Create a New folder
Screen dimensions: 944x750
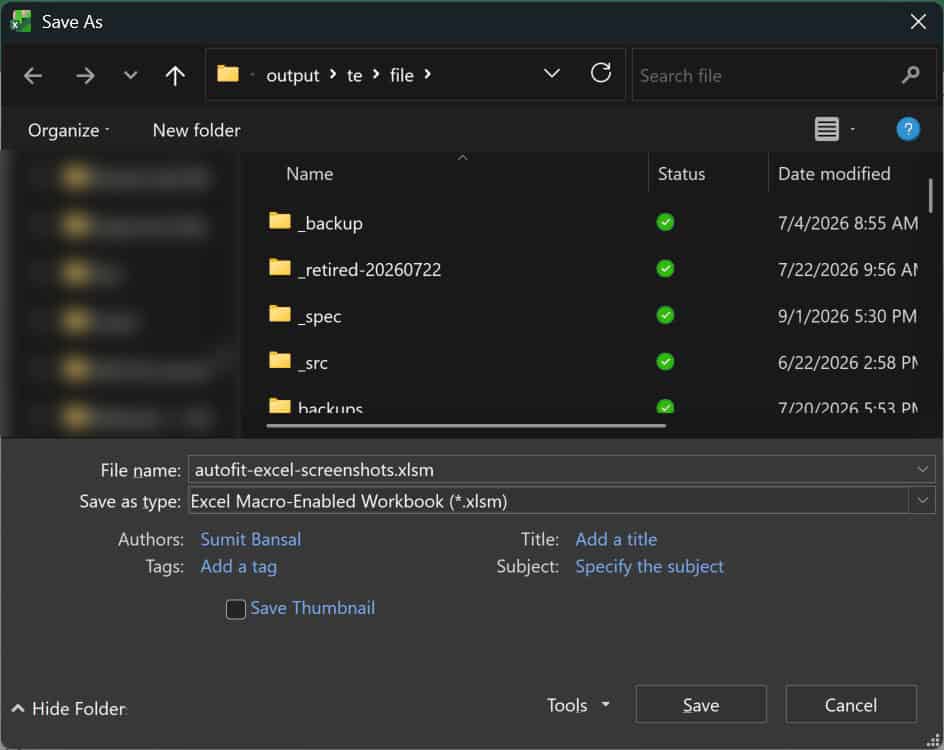tap(196, 131)
